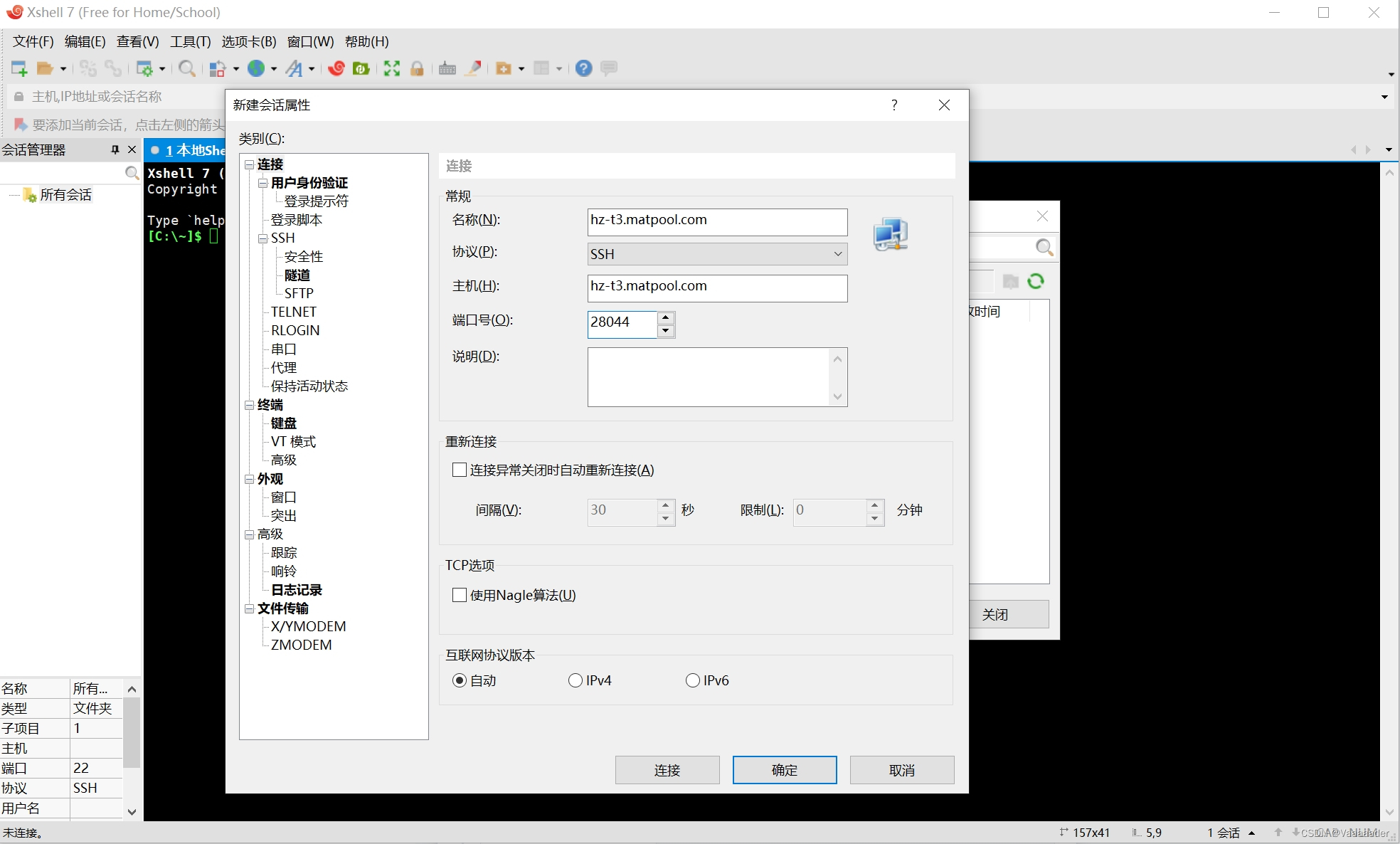Viewport: 1400px width, 844px height.
Task: Open the protocol SSH dropdown
Action: (717, 254)
